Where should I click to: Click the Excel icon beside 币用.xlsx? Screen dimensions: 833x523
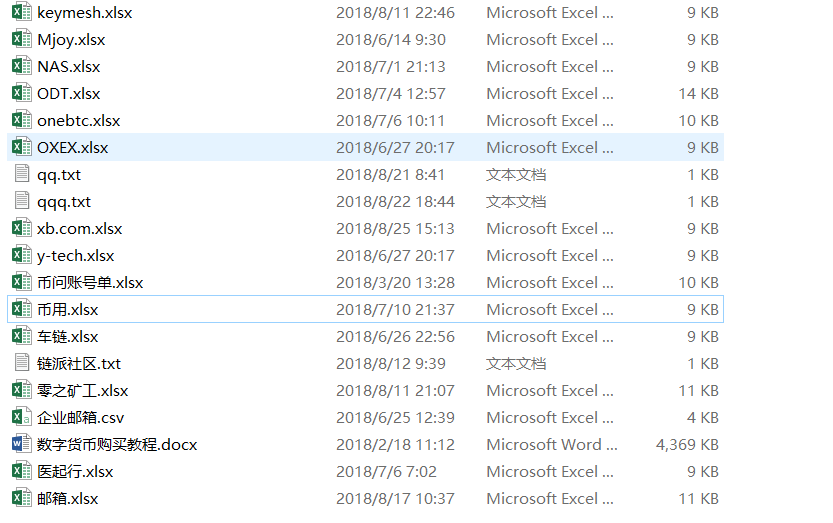pos(21,309)
